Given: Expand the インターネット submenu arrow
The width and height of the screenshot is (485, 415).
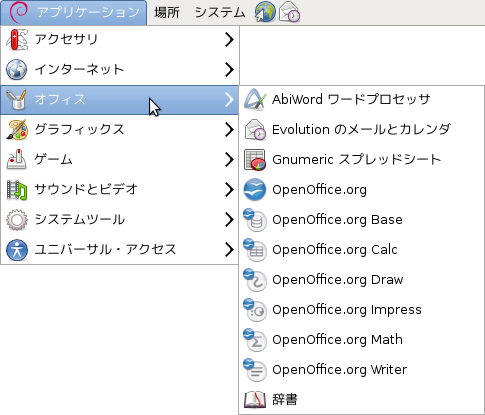Looking at the screenshot, I should point(229,70).
